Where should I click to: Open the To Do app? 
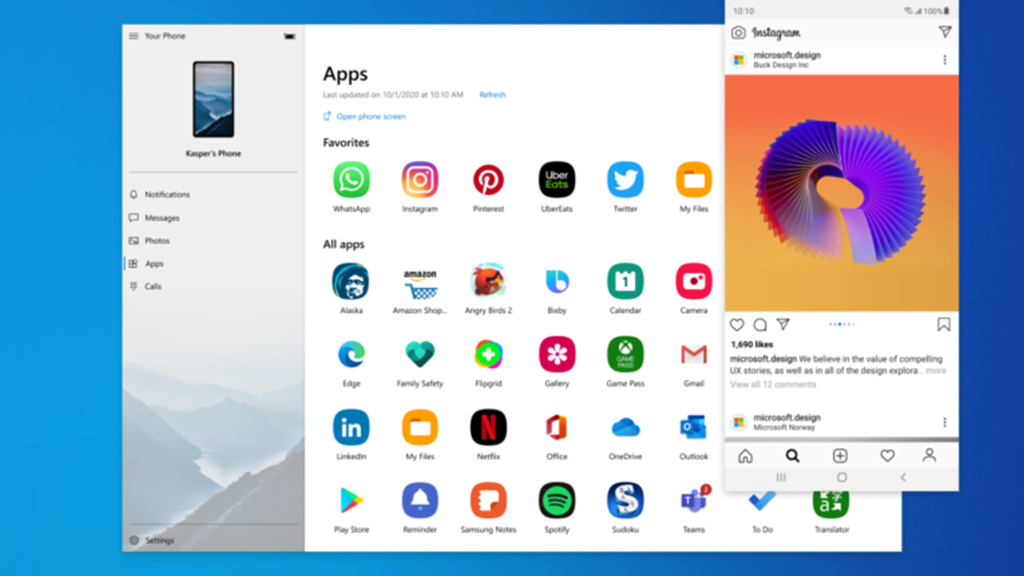click(762, 503)
